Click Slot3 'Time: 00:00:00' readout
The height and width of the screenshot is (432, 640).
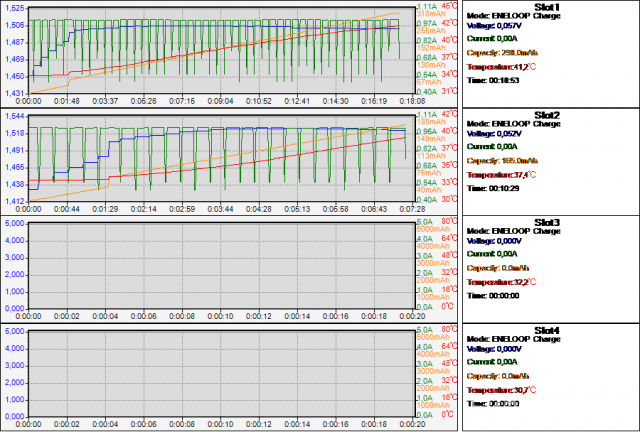[493, 296]
